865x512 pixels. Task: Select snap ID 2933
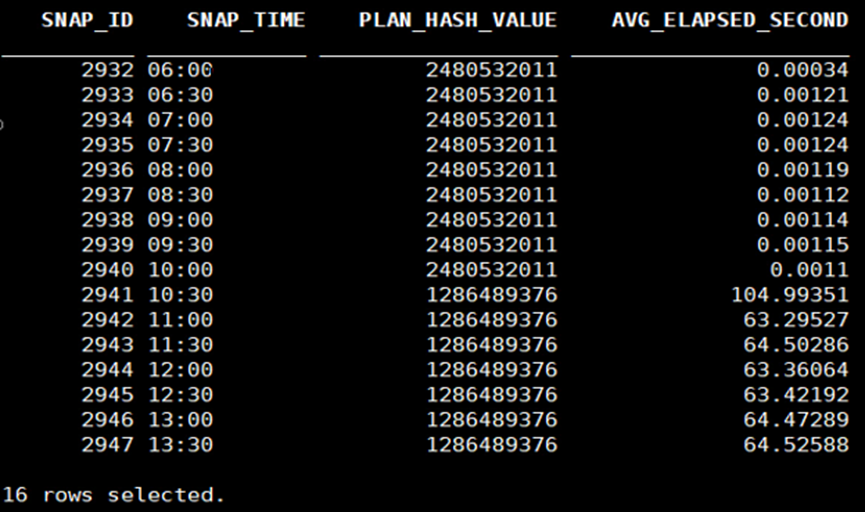tap(108, 95)
